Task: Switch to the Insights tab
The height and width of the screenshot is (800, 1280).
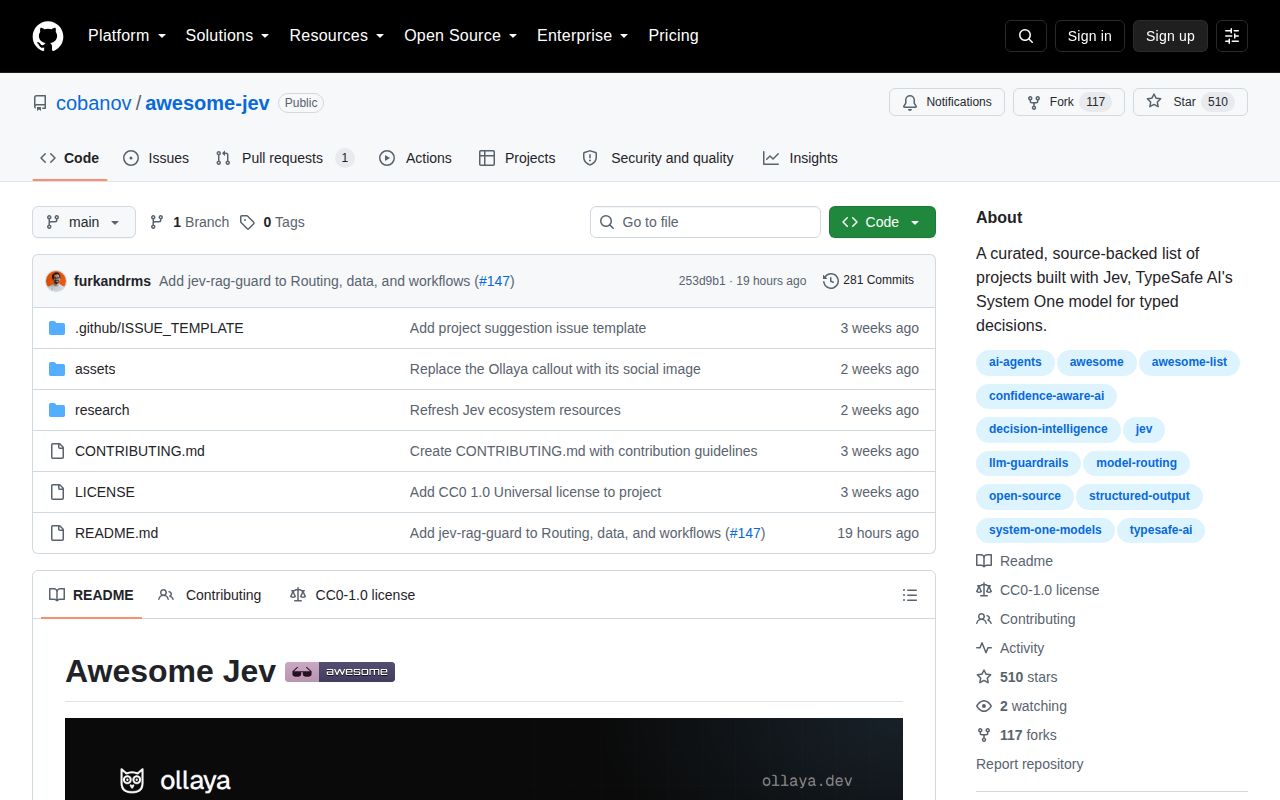Action: 800,158
